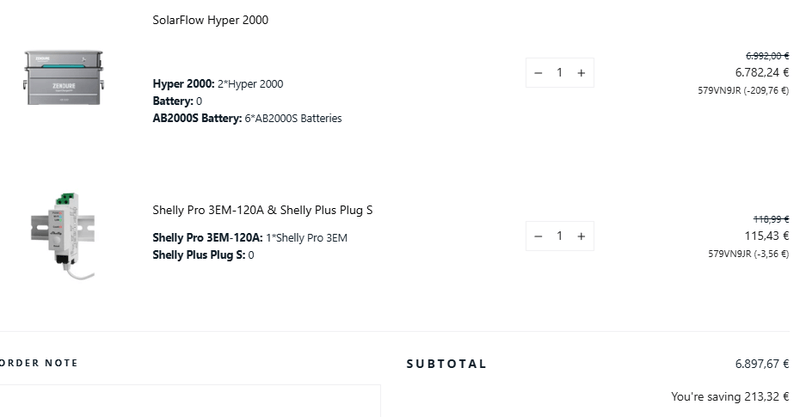Open the SolarFlow Hyper 2000 title link
800x417 pixels.
pos(210,20)
